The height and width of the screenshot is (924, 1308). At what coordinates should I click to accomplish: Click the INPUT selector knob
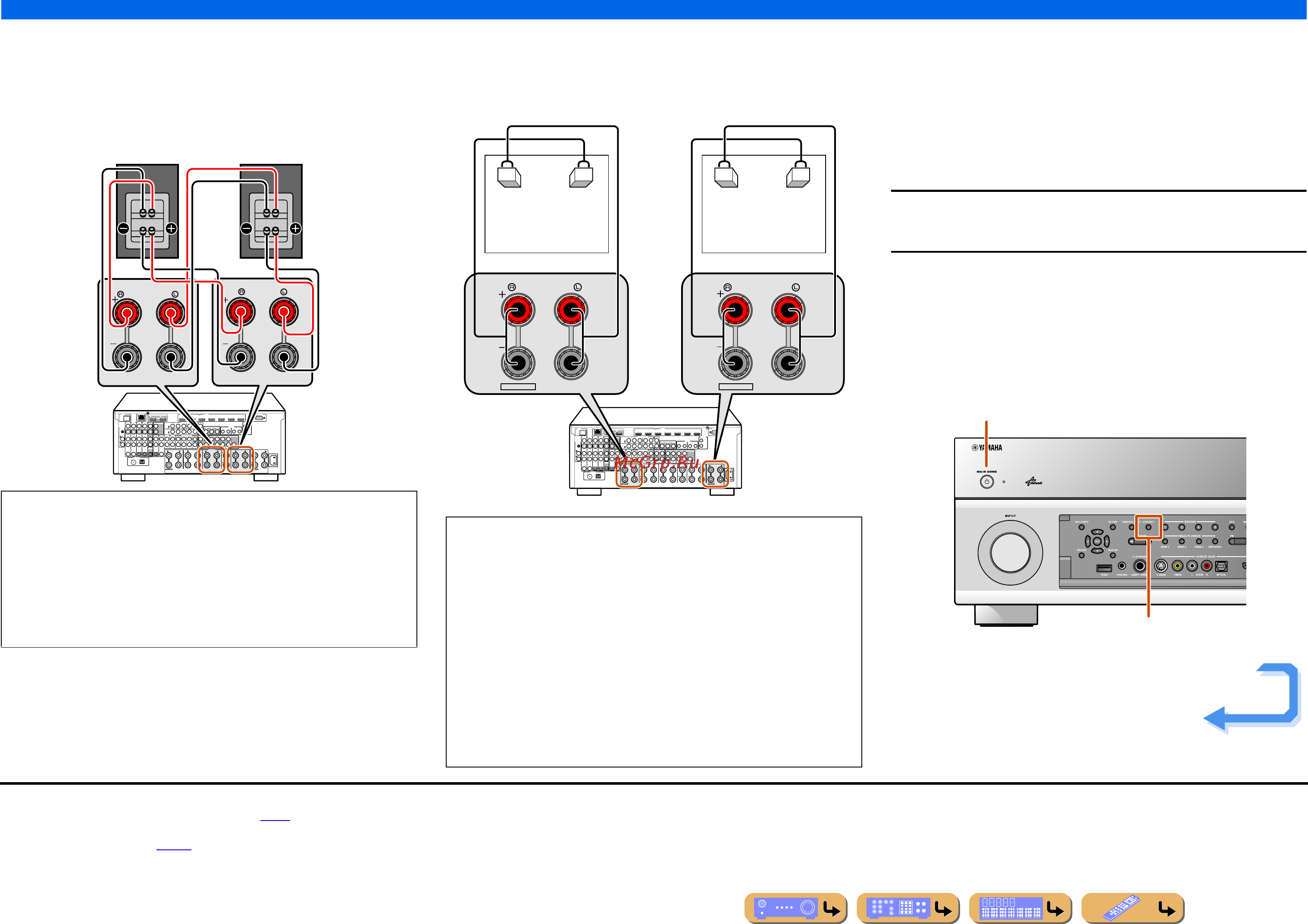click(1010, 552)
